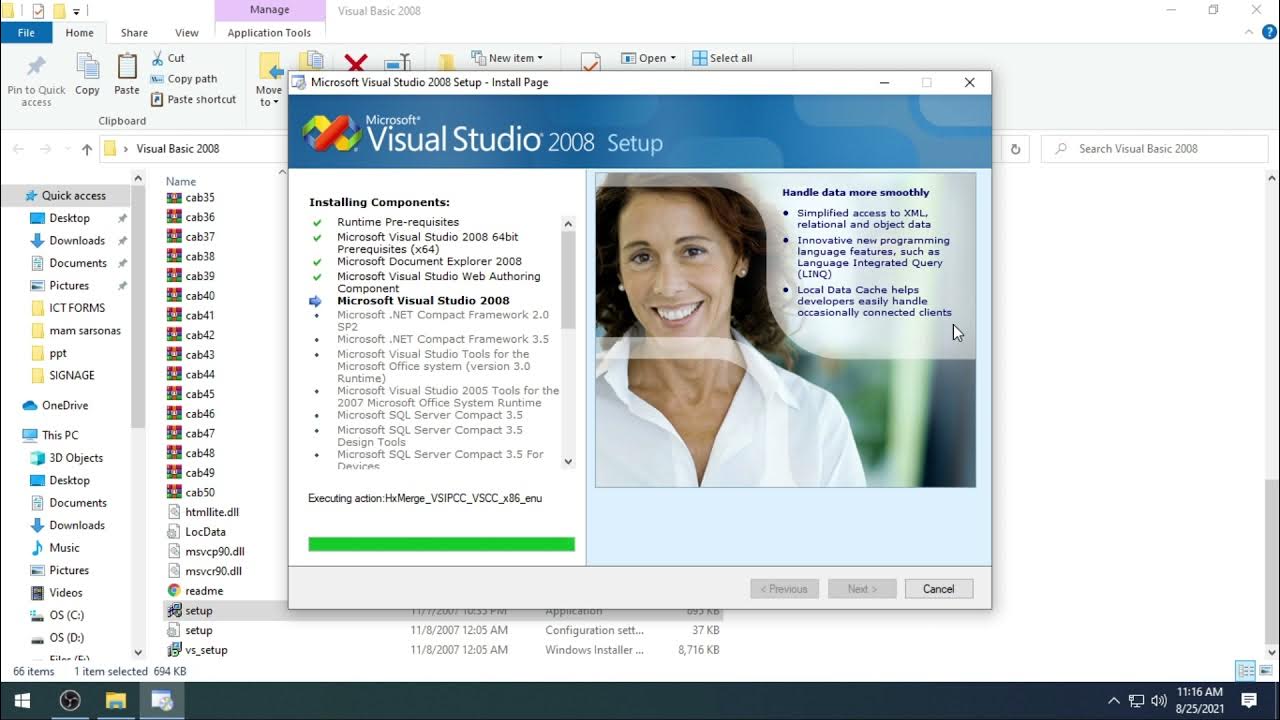
Task: Switch to the Share ribbon tab
Action: 134,32
